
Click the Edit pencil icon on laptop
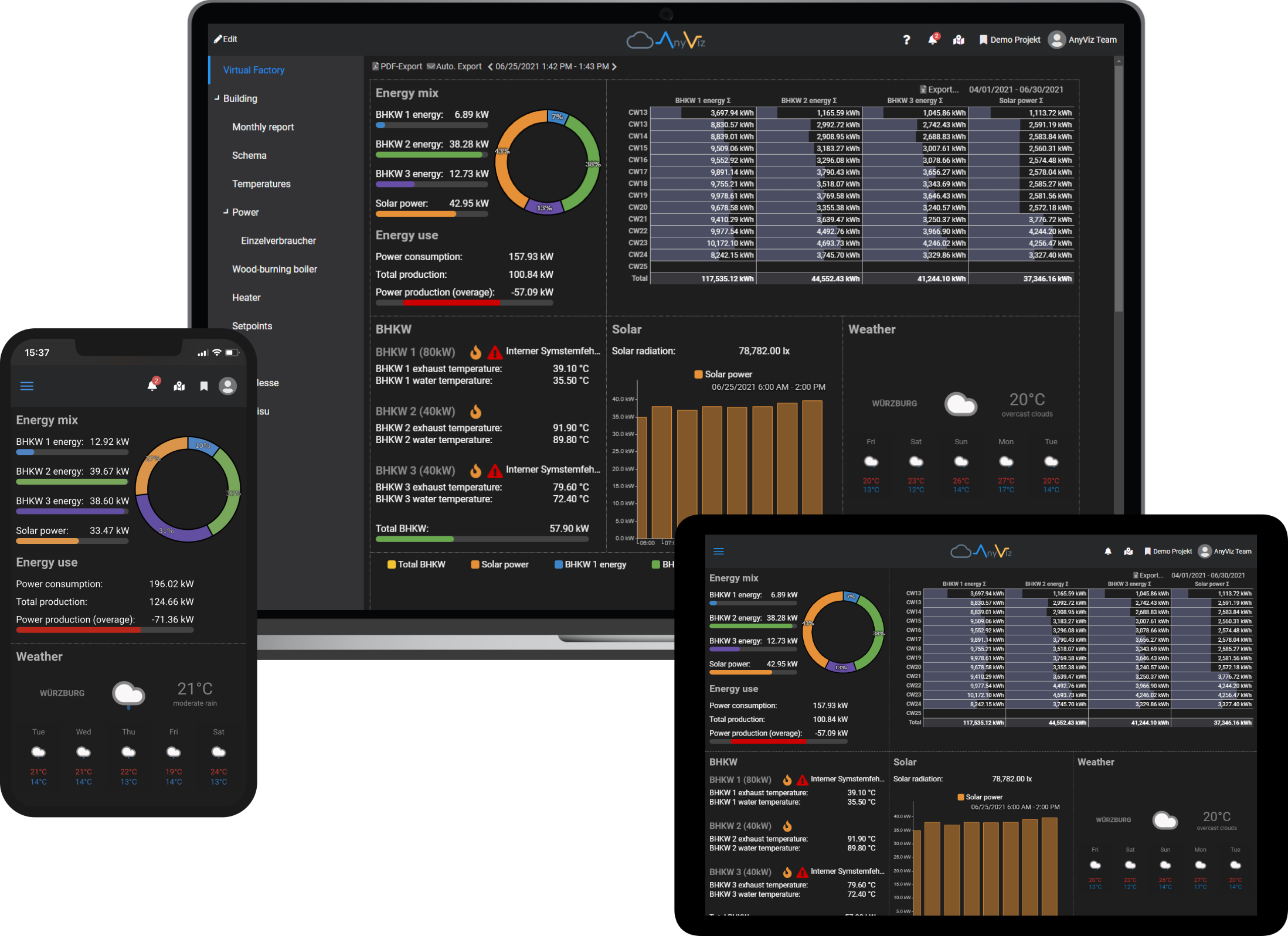tap(218, 39)
